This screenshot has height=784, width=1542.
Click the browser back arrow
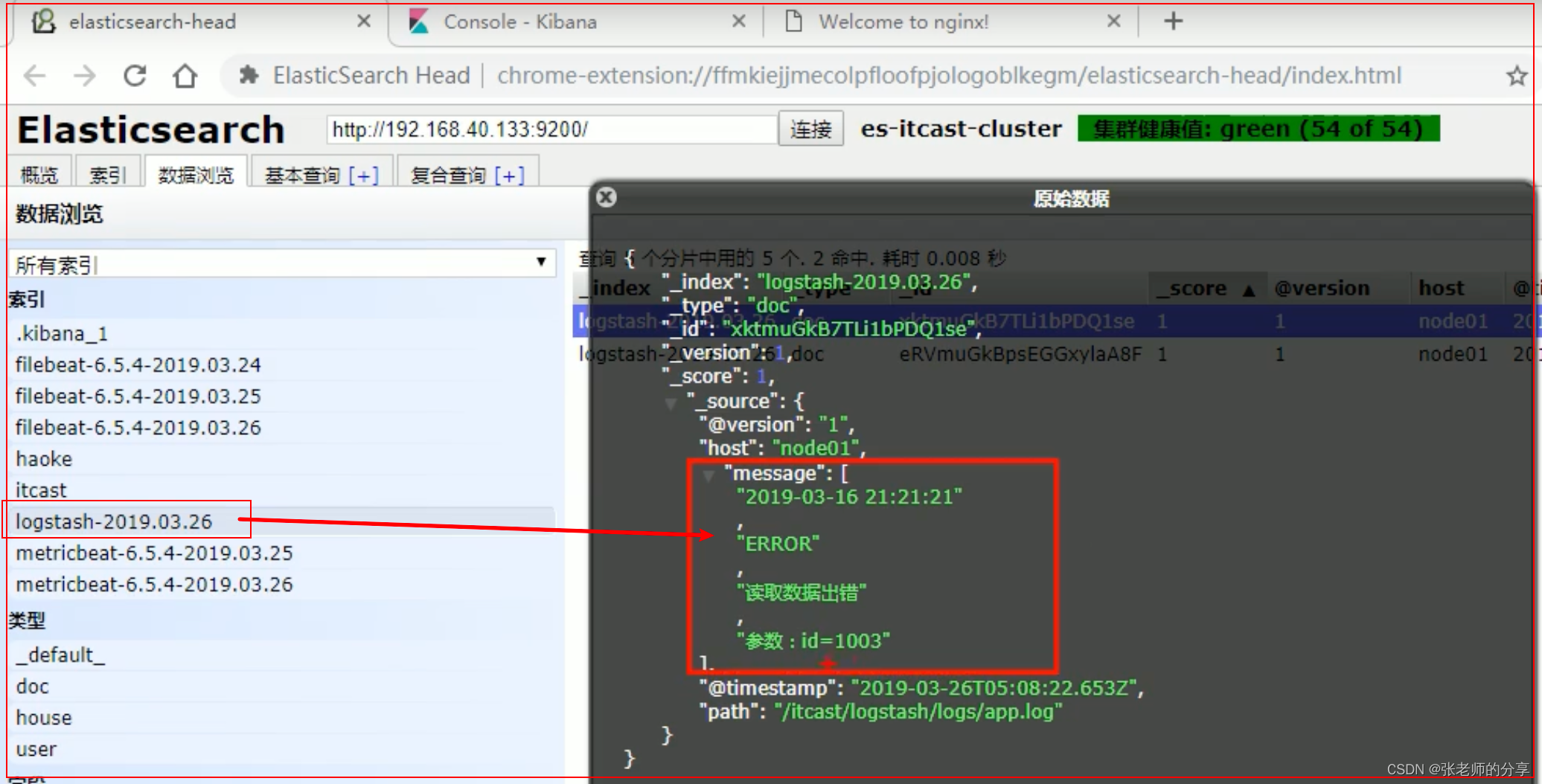coord(35,75)
